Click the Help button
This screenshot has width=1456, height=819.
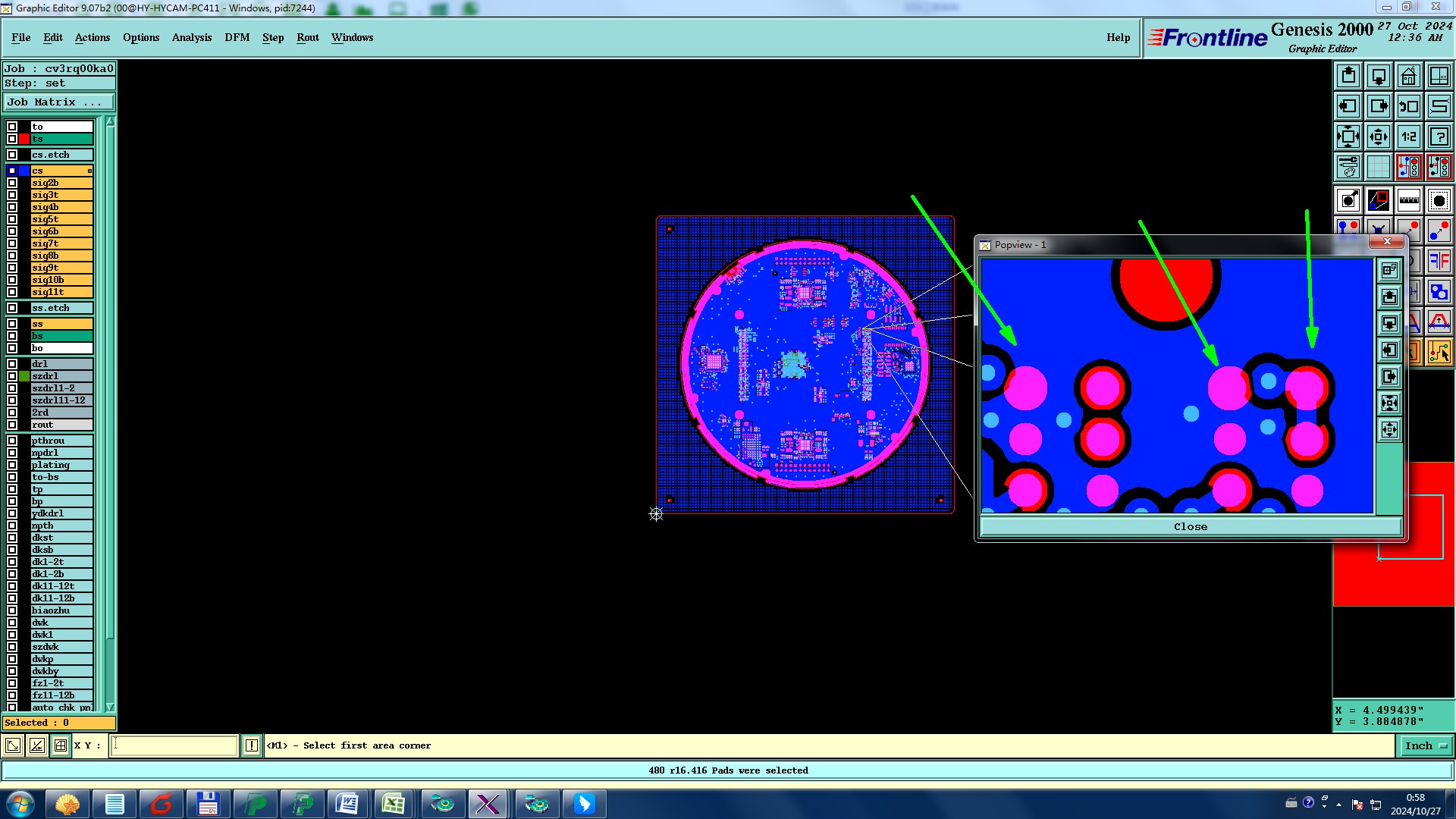[1118, 37]
